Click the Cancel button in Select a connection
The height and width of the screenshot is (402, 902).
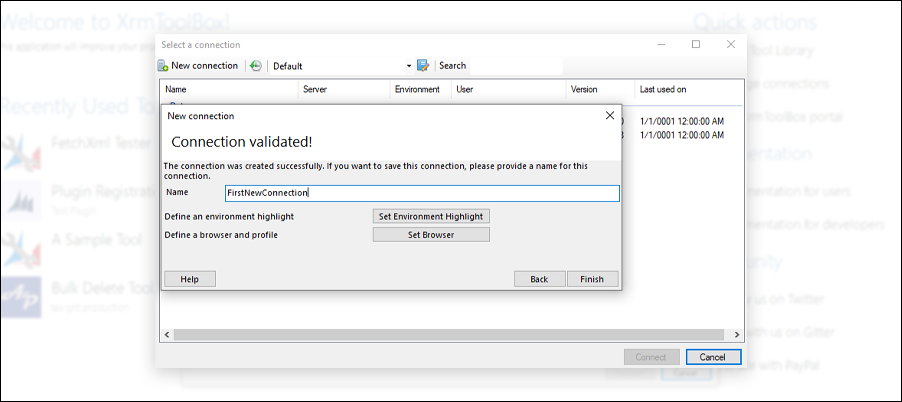713,357
